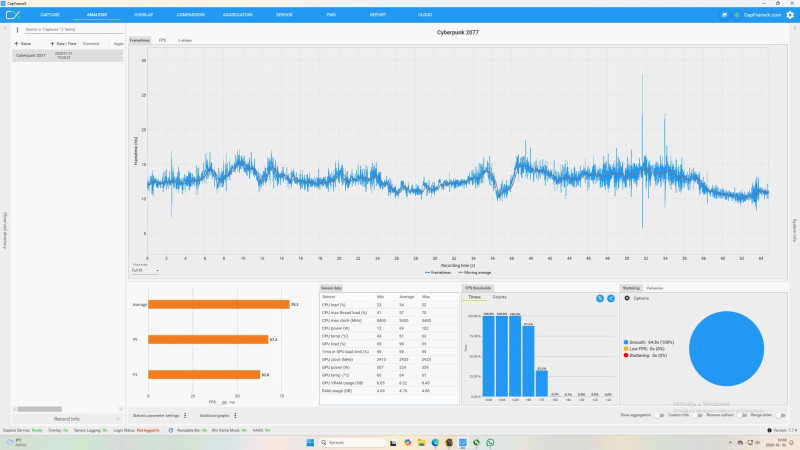800x450 pixels.
Task: Show hidden system tray icons
Action: point(730,442)
